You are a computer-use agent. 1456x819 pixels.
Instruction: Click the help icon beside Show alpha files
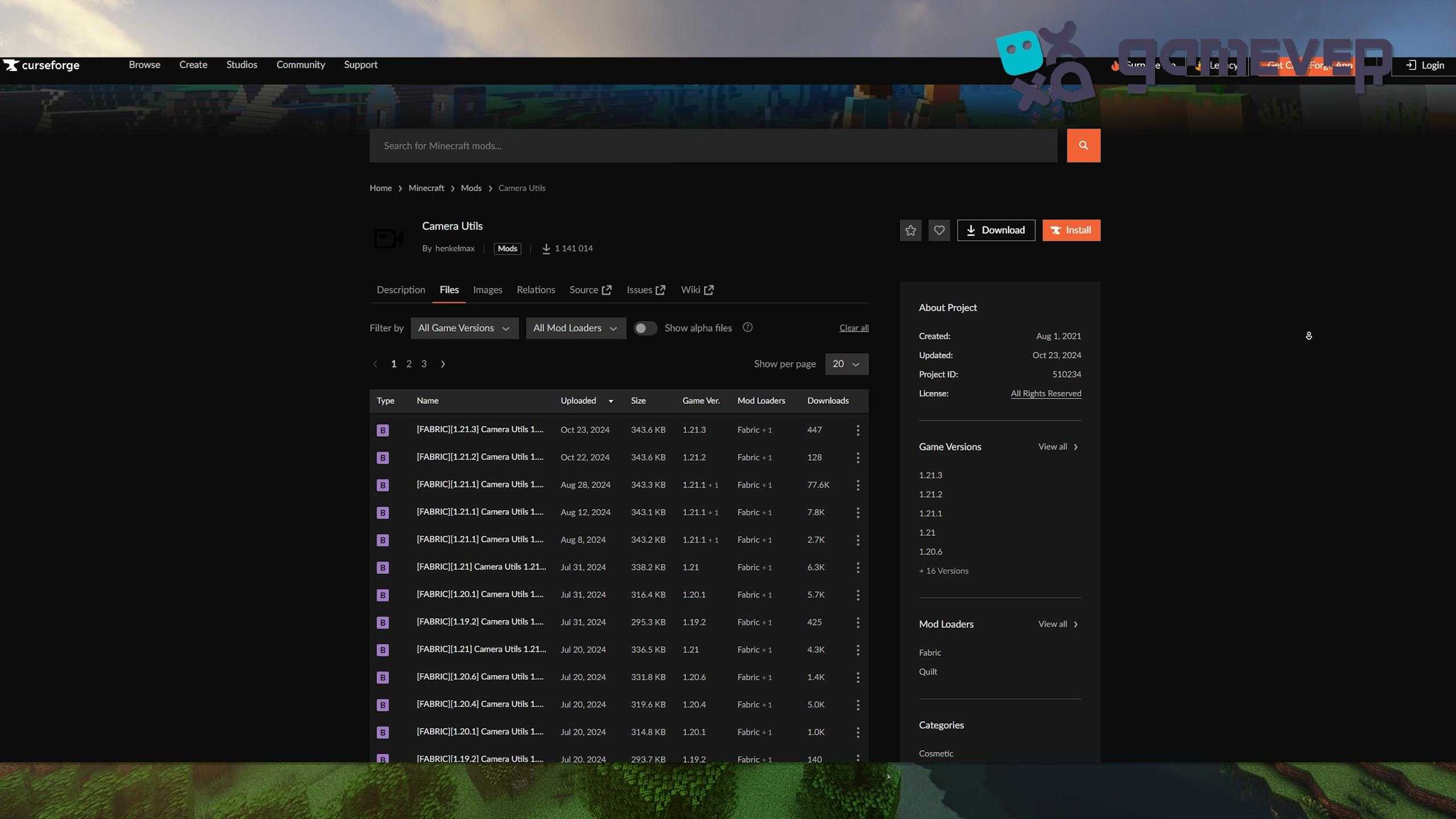click(x=747, y=328)
